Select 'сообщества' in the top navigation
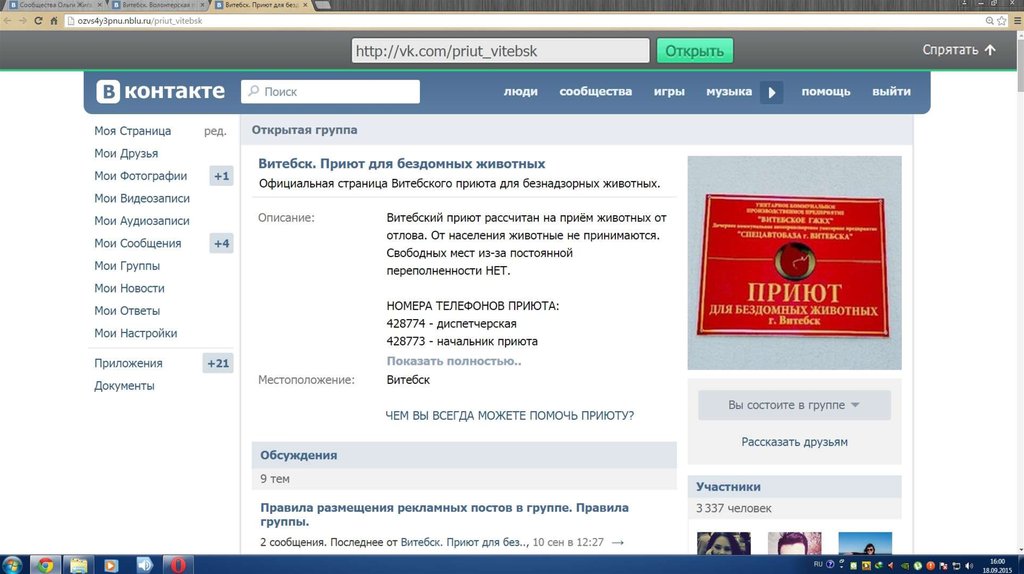 tap(595, 91)
